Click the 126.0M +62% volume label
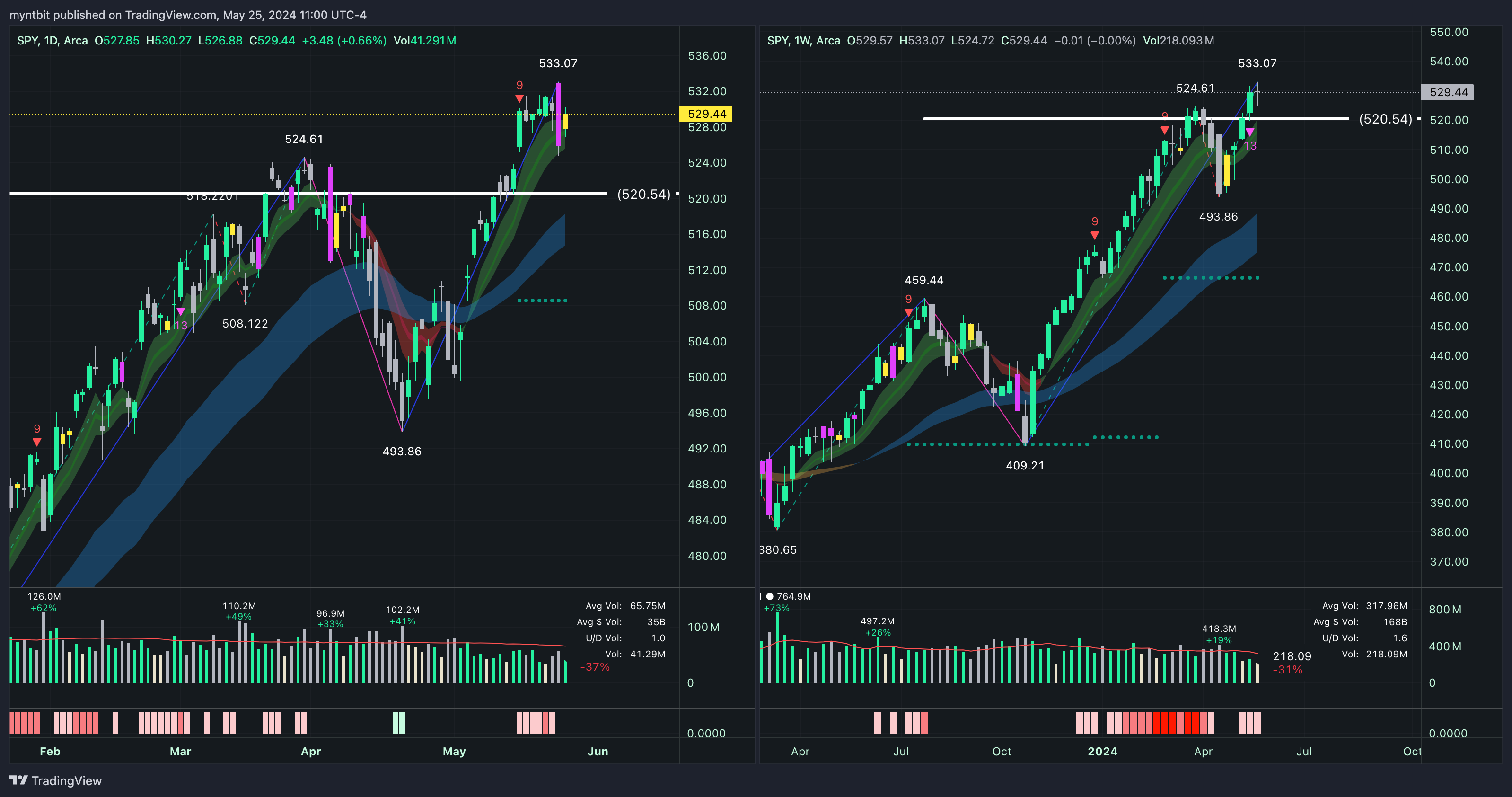The image size is (1512, 797). tap(44, 602)
